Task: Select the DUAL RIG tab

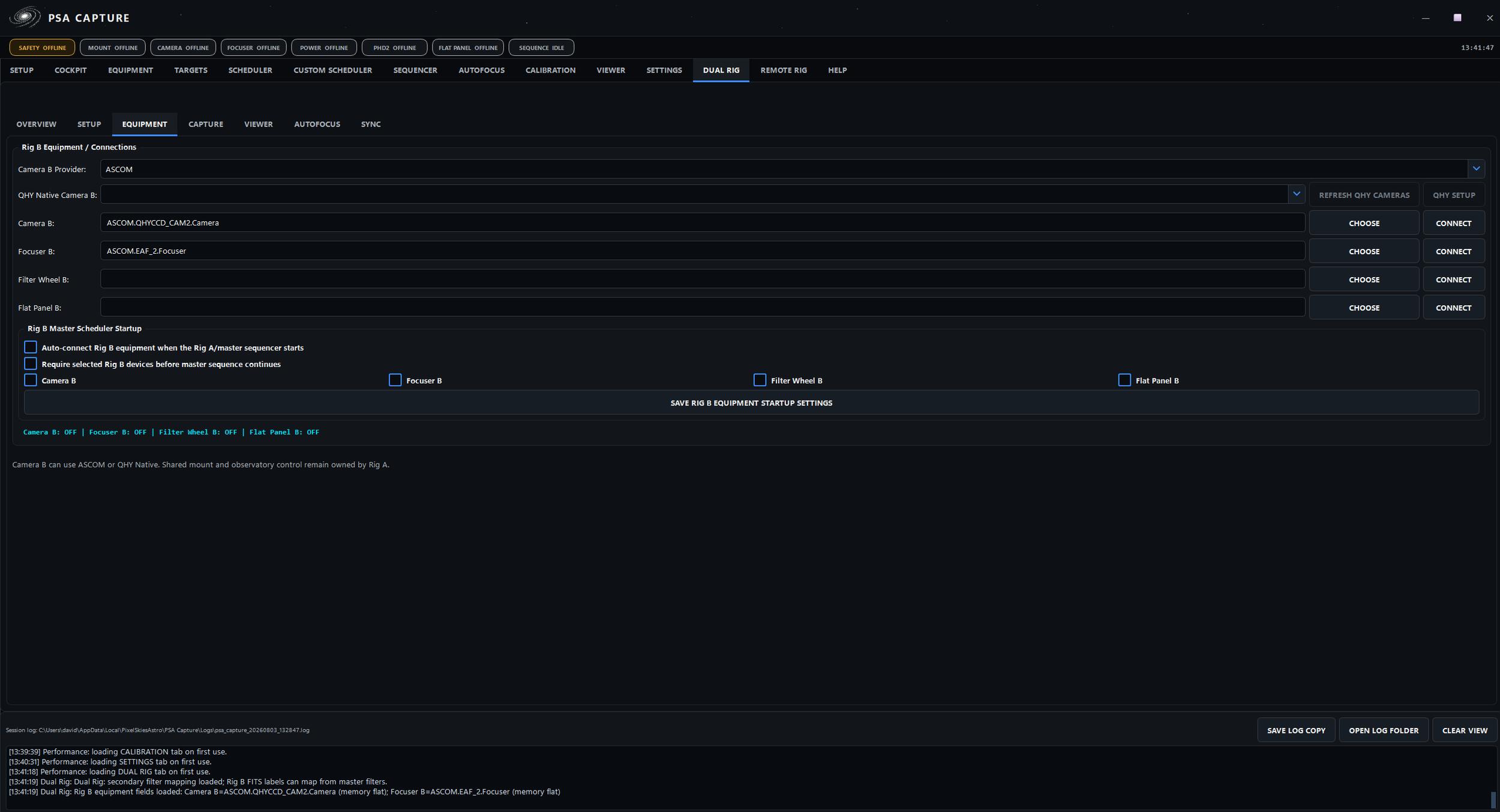Action: (x=721, y=70)
